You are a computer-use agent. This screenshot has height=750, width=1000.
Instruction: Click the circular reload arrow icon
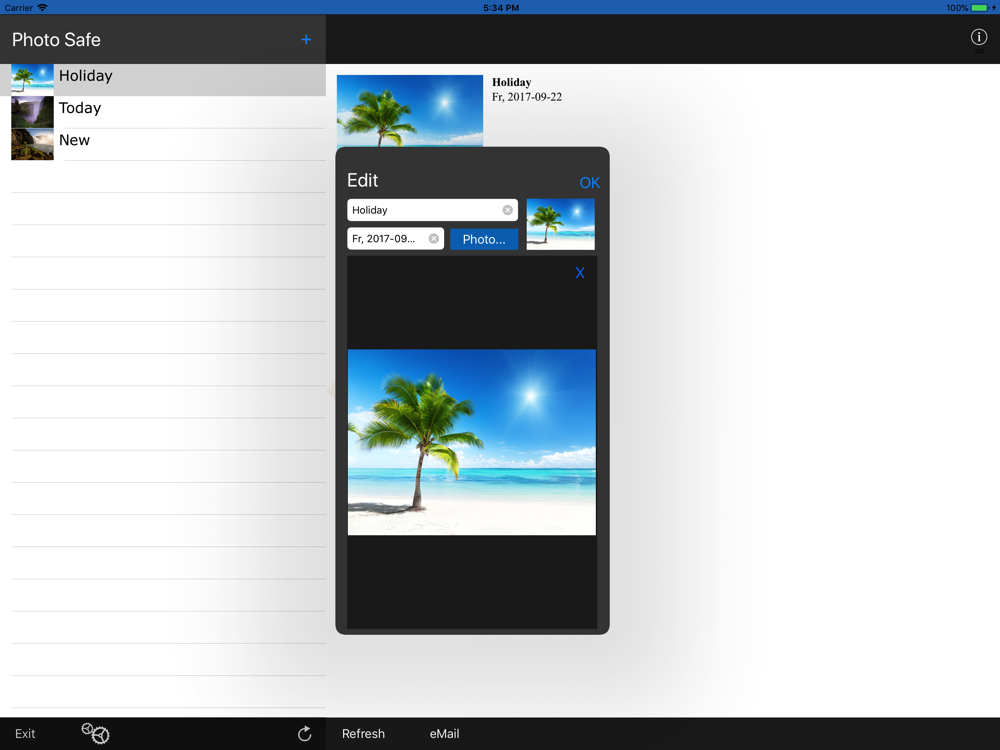pyautogui.click(x=304, y=733)
